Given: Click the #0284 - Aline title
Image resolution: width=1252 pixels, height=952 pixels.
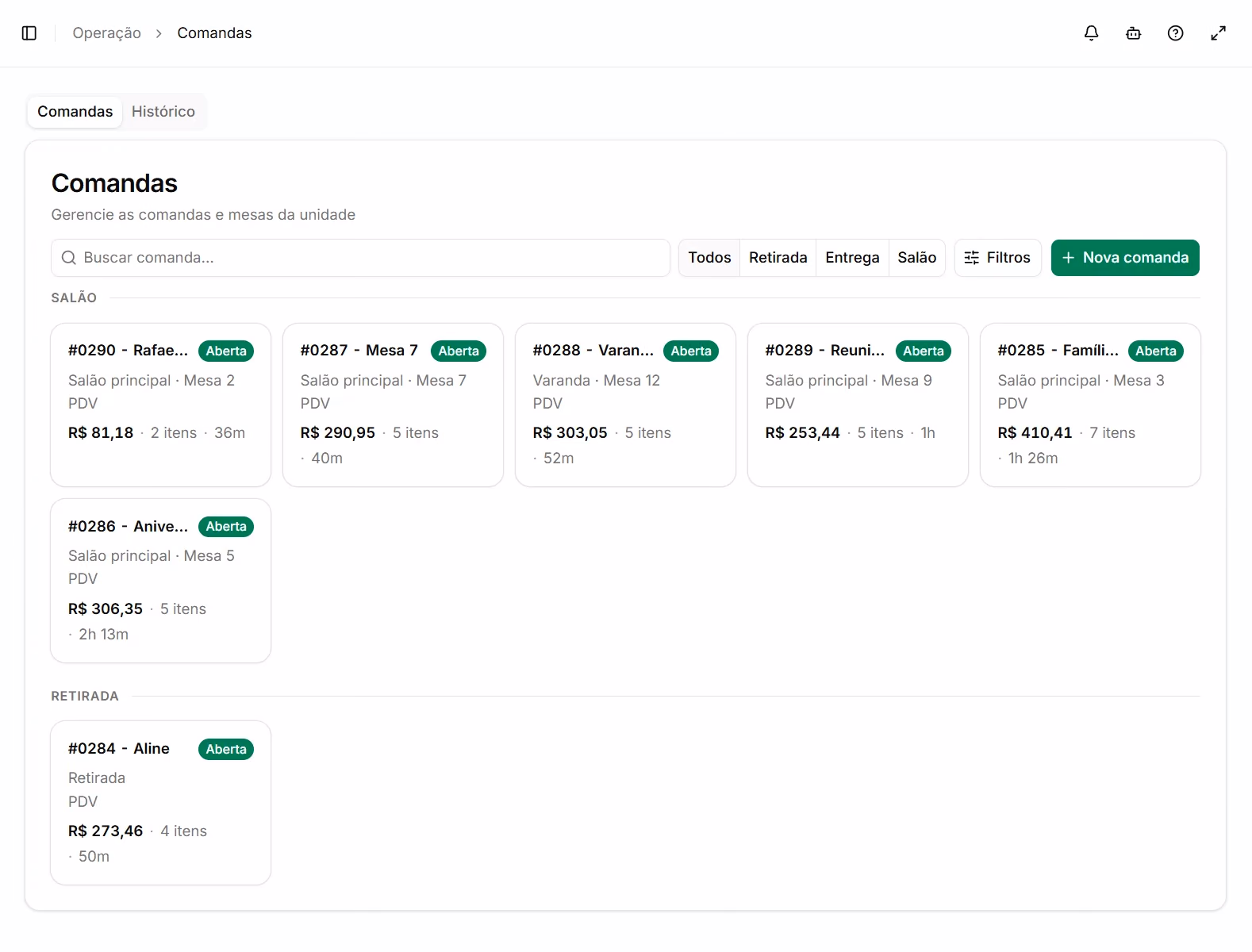Looking at the screenshot, I should tap(119, 749).
